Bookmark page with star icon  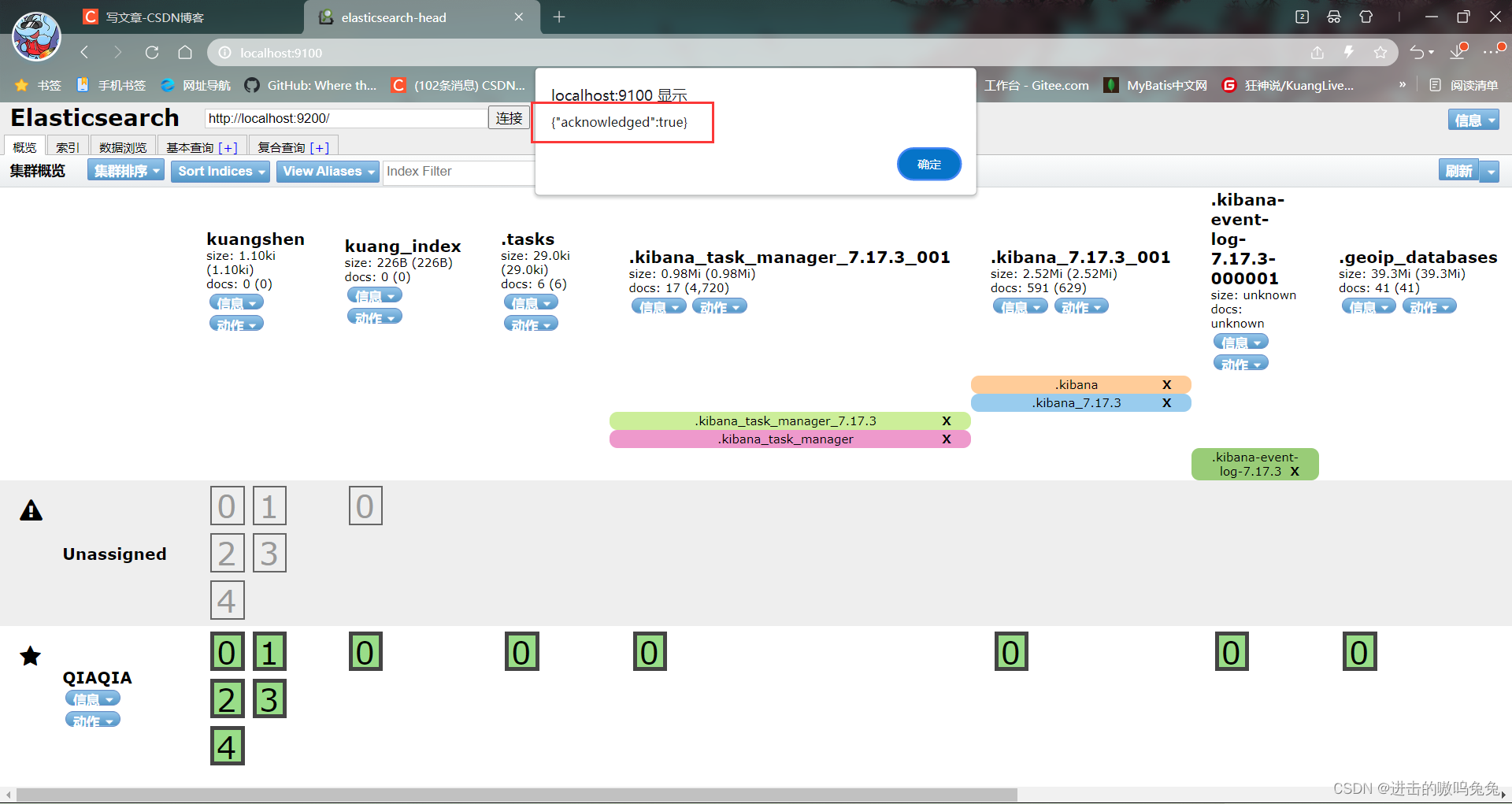pyautogui.click(x=1380, y=53)
